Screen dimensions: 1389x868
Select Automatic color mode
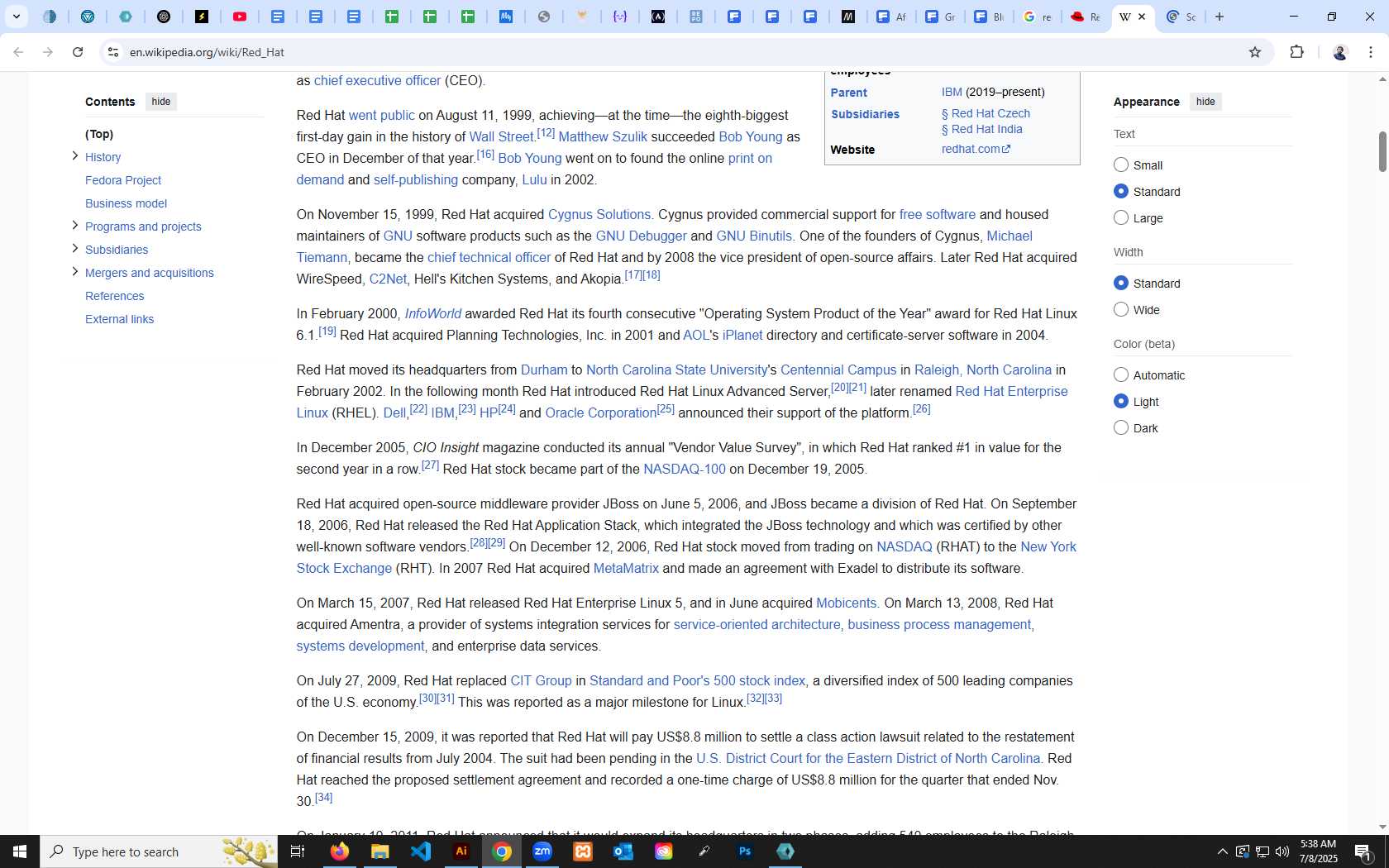pos(1121,375)
